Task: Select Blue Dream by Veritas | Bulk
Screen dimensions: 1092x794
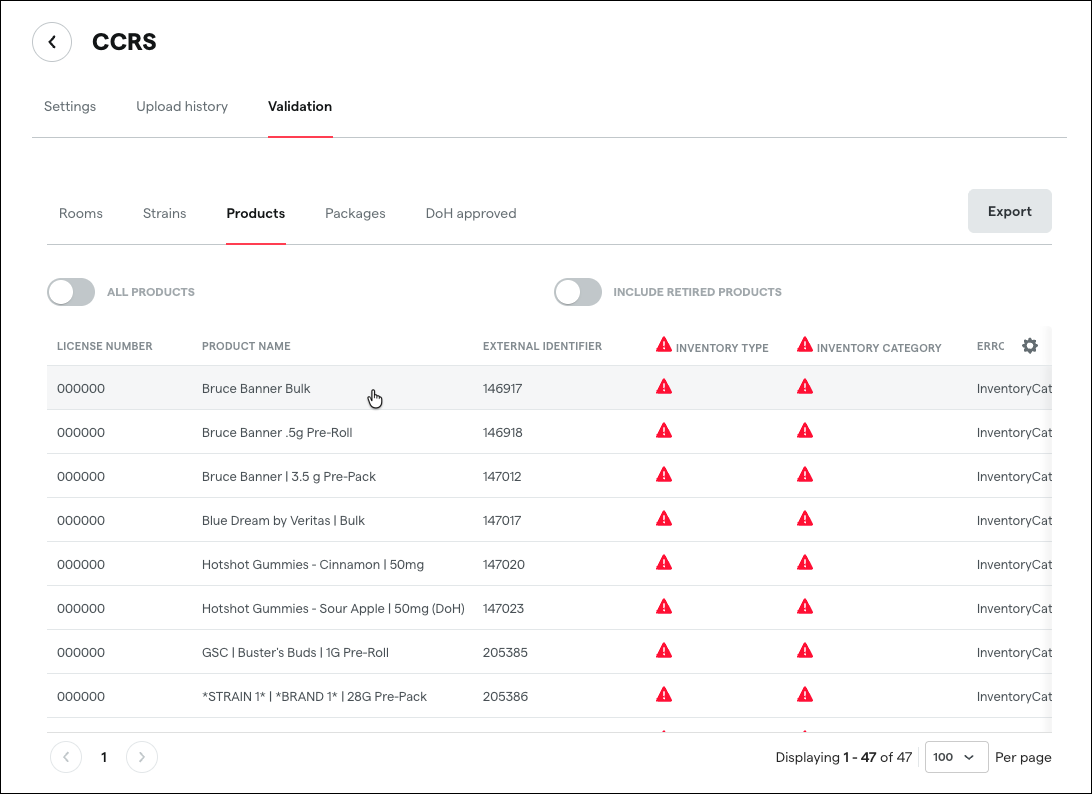Action: (x=283, y=520)
